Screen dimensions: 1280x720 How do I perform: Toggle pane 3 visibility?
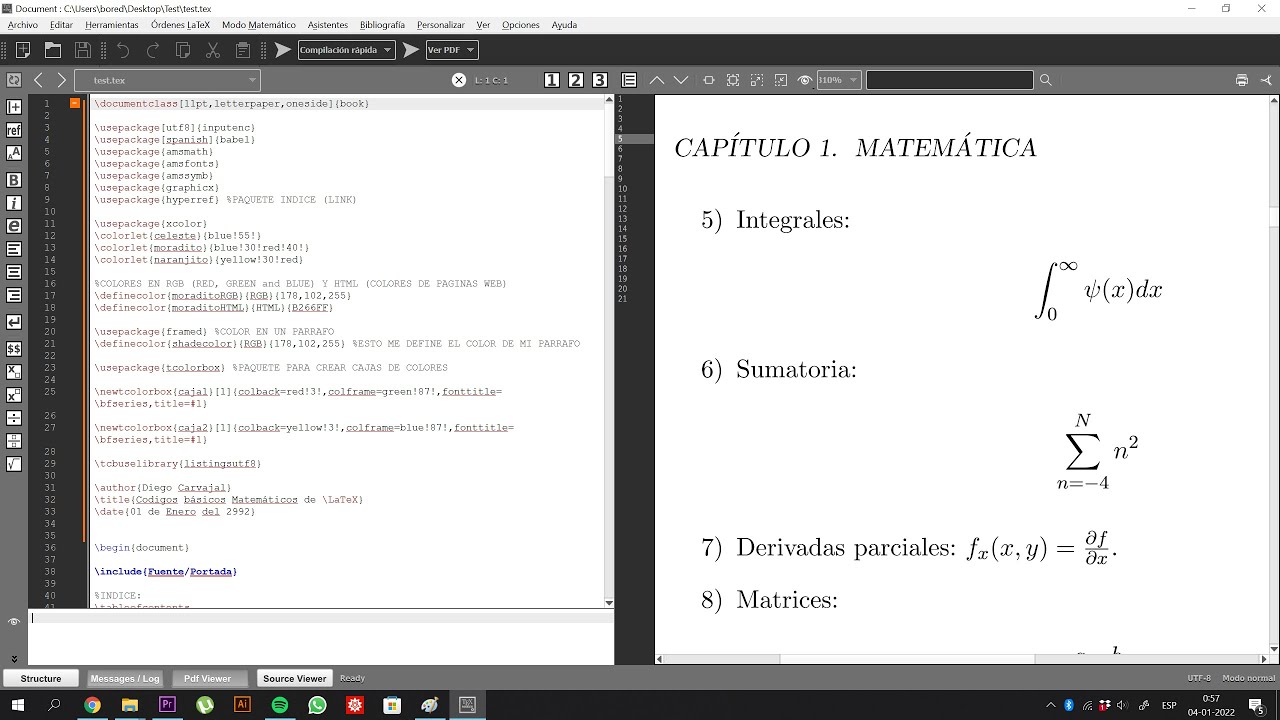click(x=600, y=80)
